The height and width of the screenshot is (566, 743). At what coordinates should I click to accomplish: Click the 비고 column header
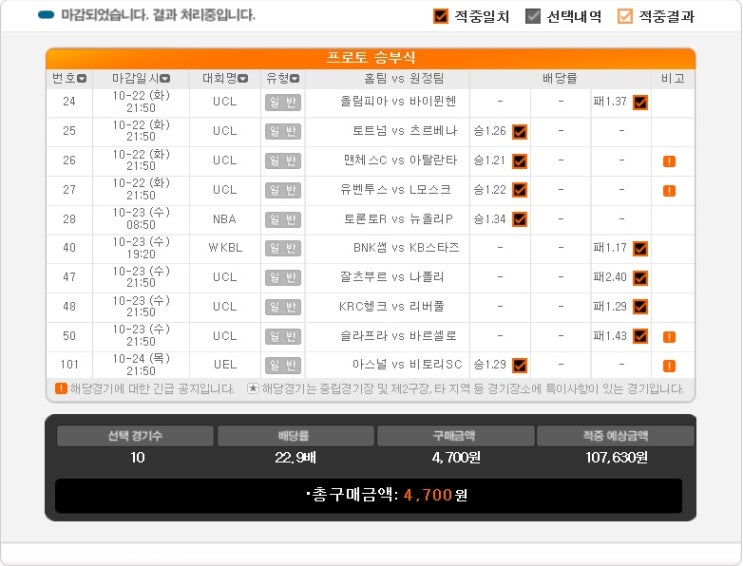[x=673, y=78]
